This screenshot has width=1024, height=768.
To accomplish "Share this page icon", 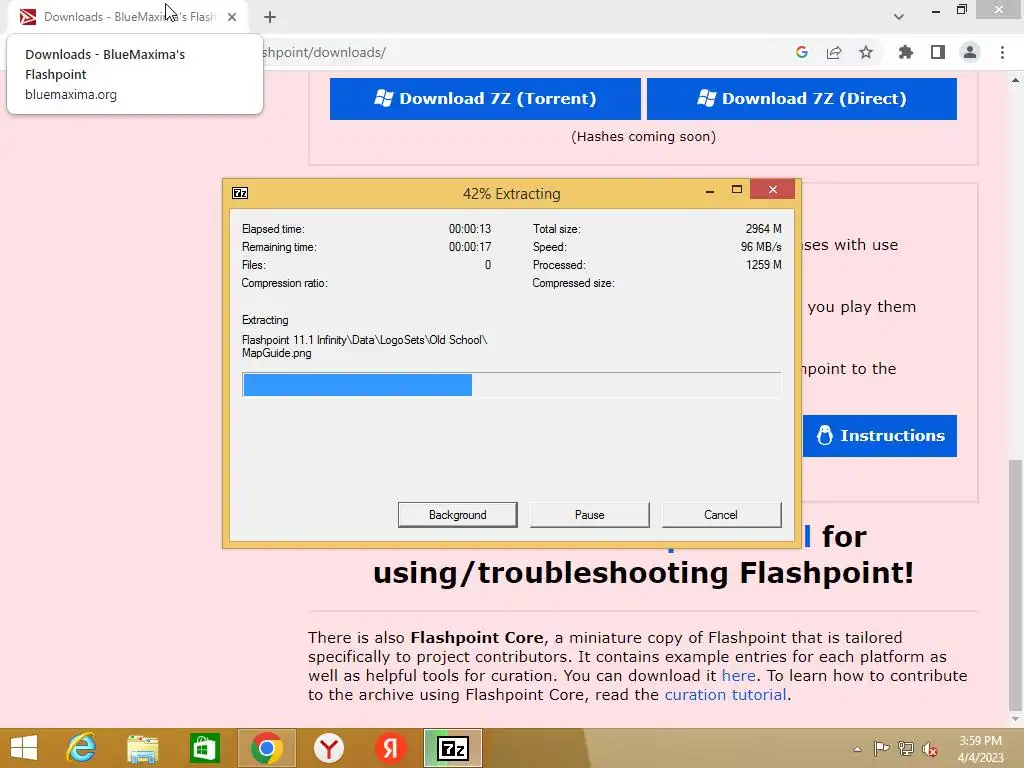I will tap(834, 52).
